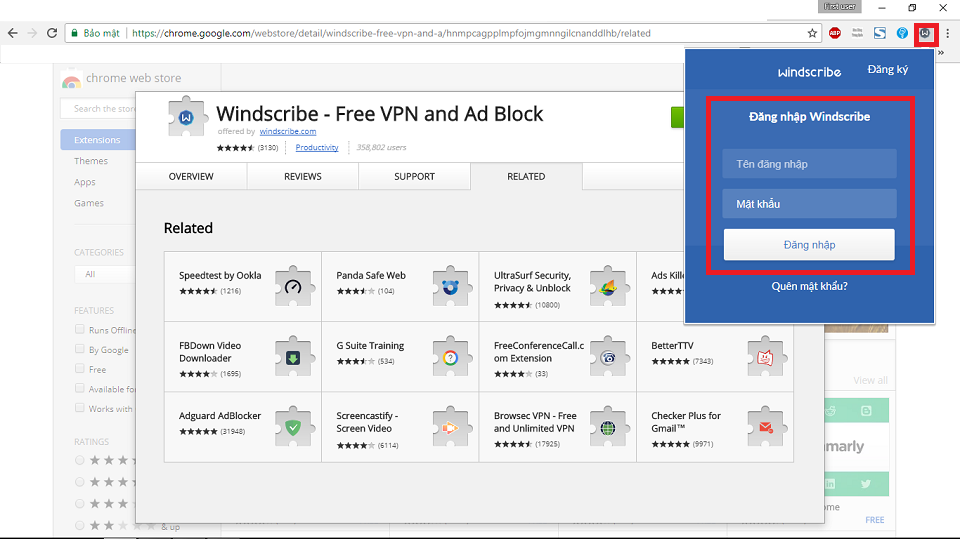Switch to the SUPPORT tab
Screen dimensions: 960x539
414,176
